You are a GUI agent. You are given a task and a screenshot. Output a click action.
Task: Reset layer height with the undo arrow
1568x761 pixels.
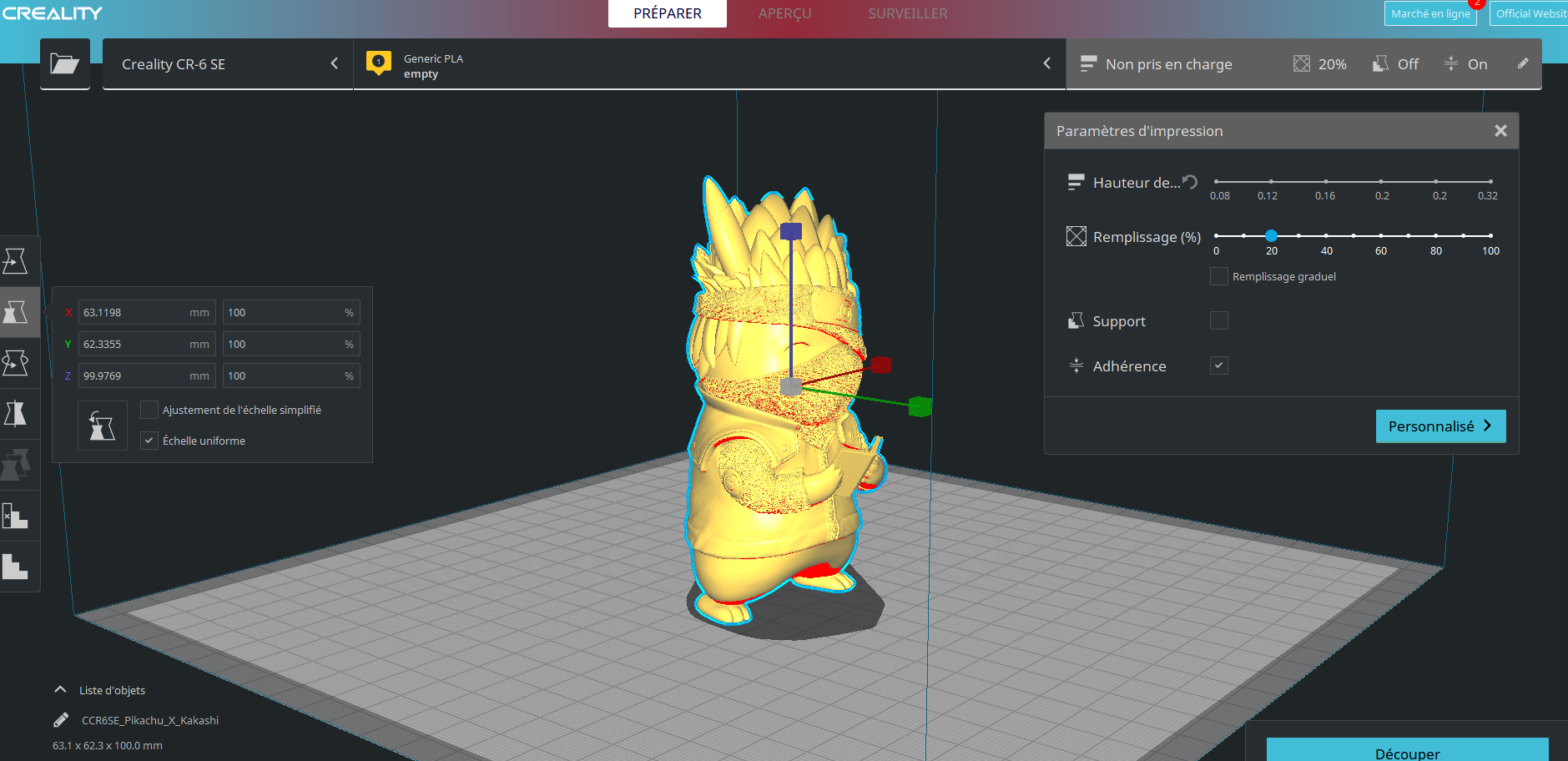pos(1191,182)
